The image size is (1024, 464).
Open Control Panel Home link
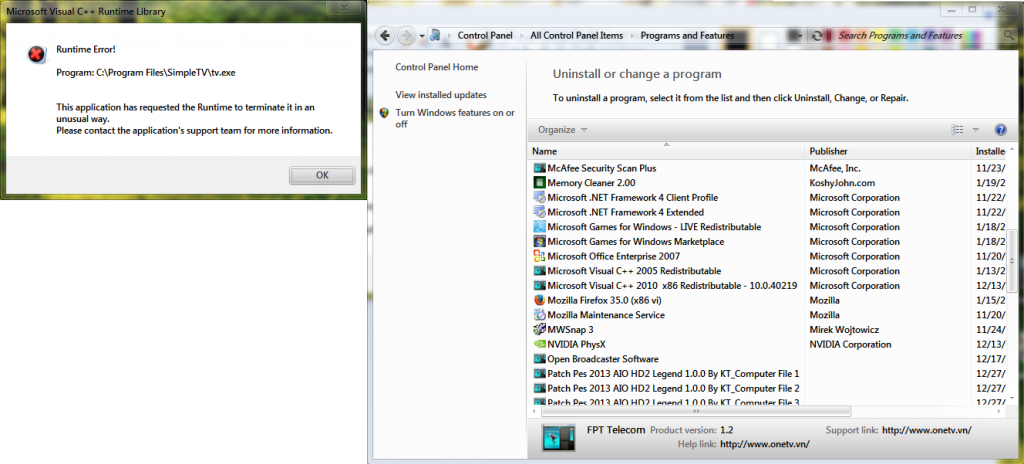click(436, 67)
